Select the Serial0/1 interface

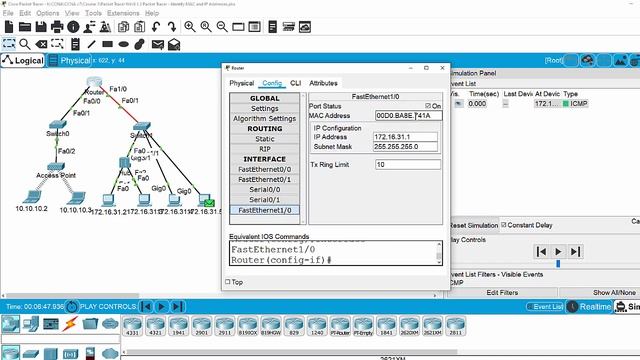(x=264, y=200)
